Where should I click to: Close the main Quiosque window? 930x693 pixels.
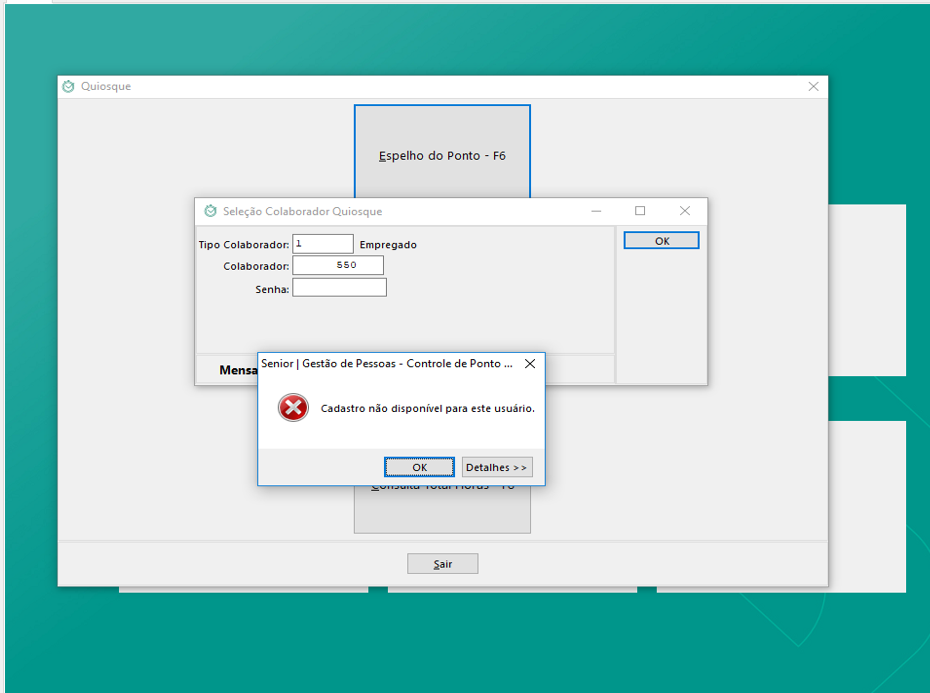pyautogui.click(x=813, y=87)
